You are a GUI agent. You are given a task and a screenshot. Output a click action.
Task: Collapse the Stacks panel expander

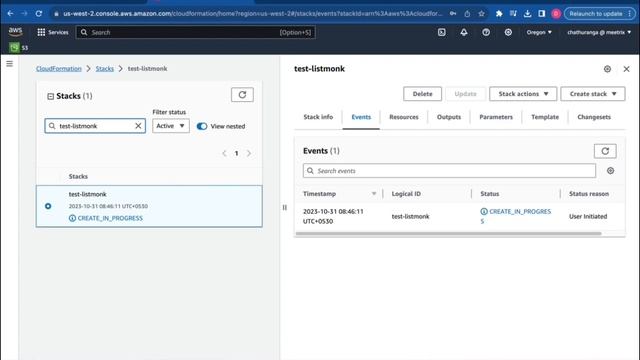[51, 96]
